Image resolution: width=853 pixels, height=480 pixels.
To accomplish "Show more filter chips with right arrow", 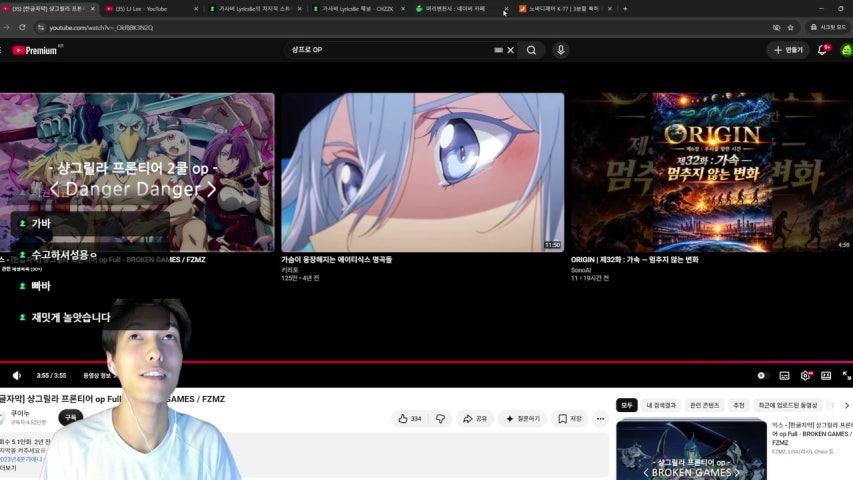I will click(x=846, y=405).
